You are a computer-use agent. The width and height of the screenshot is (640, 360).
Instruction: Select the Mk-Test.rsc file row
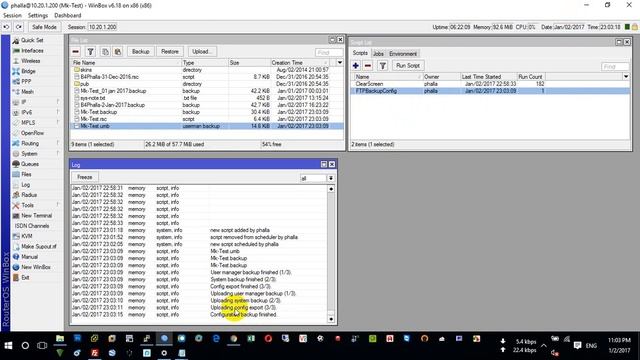click(x=207, y=119)
